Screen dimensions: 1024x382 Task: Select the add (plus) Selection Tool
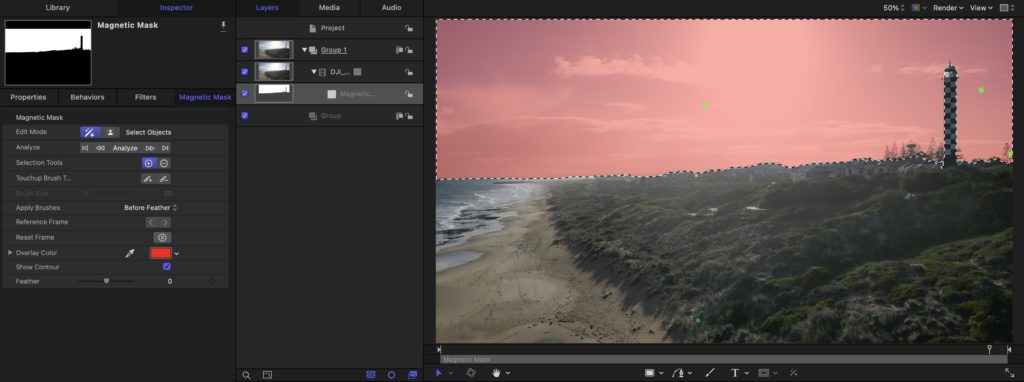click(149, 163)
